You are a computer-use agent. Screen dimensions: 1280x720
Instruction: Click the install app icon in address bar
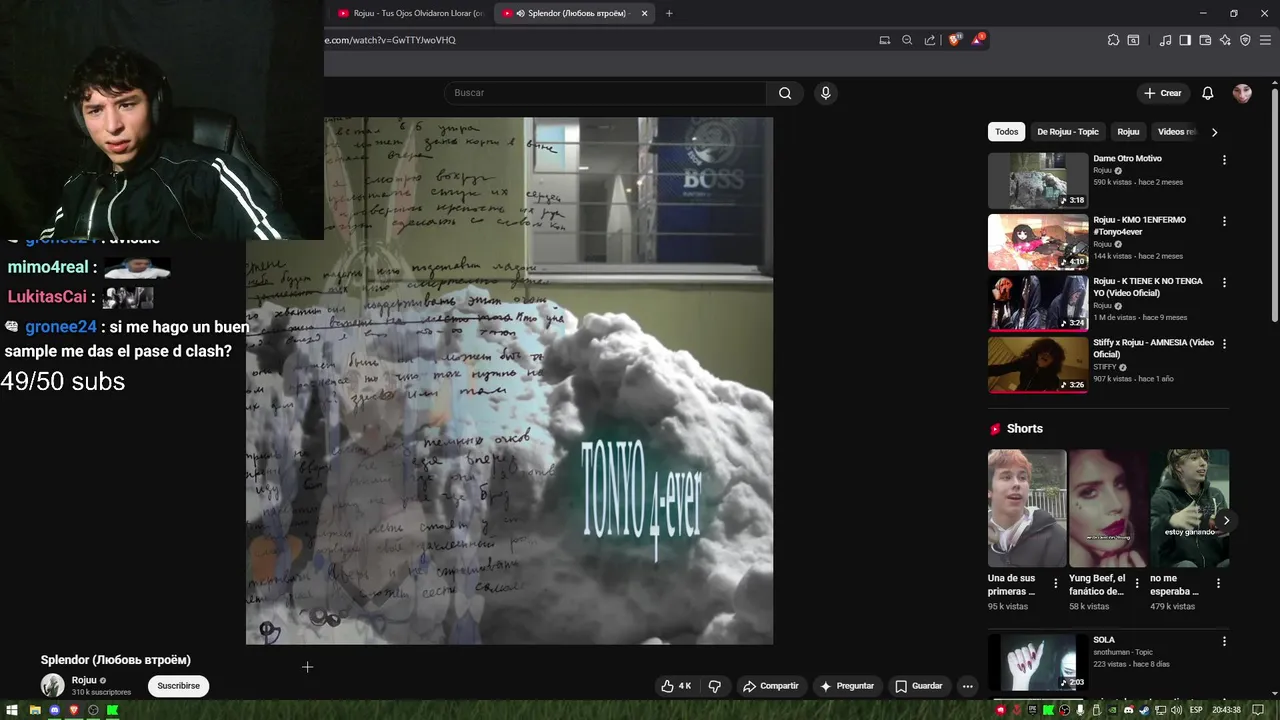click(x=884, y=40)
